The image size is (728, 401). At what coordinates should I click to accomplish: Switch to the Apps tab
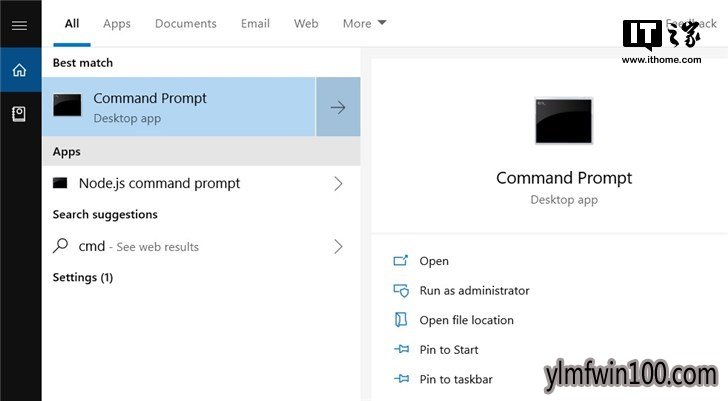pos(117,24)
